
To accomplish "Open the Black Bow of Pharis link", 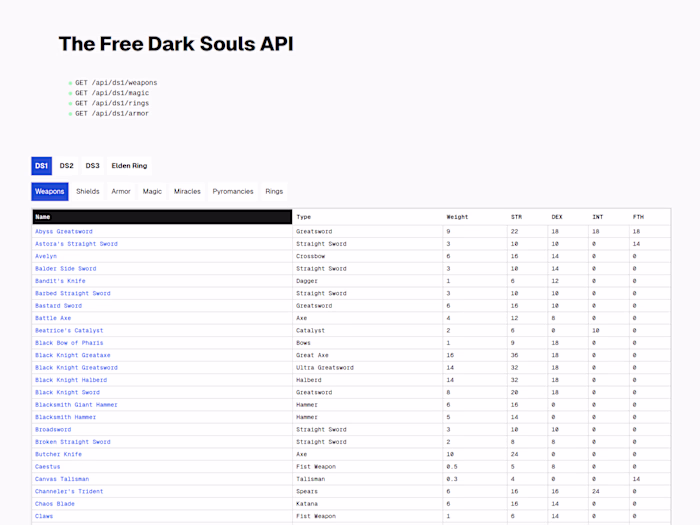I will pos(69,343).
